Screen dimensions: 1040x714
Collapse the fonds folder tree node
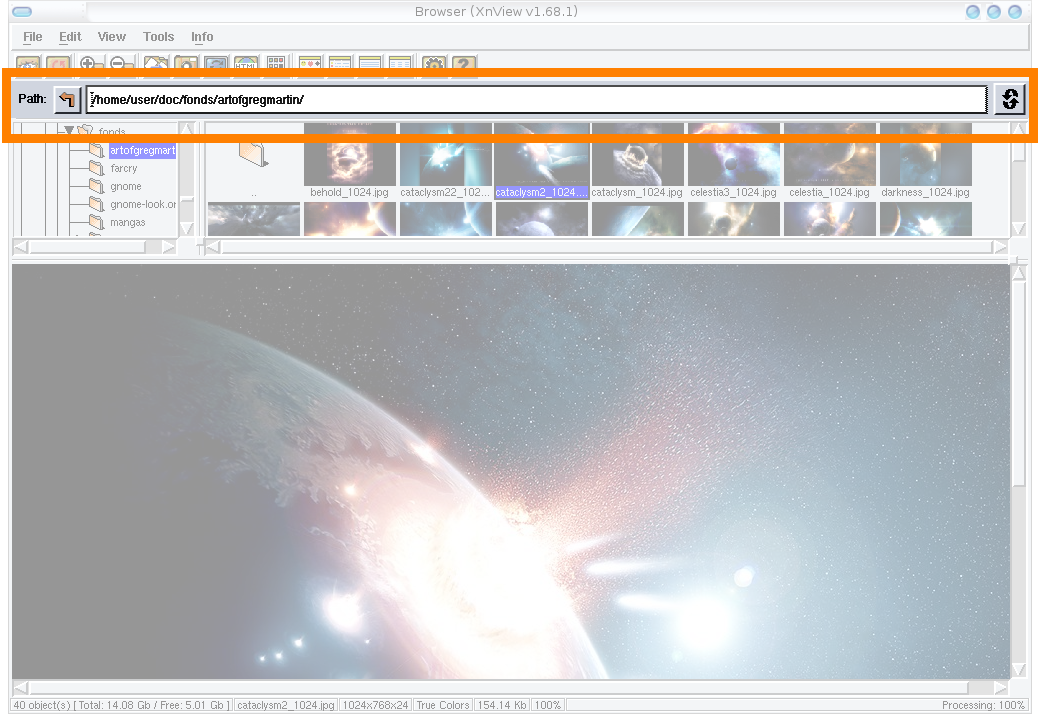coord(69,131)
